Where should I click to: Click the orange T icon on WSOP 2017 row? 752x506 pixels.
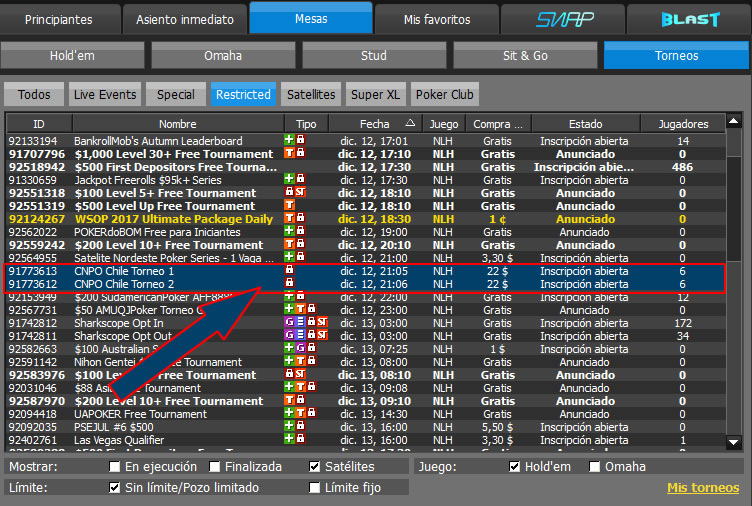tap(289, 219)
